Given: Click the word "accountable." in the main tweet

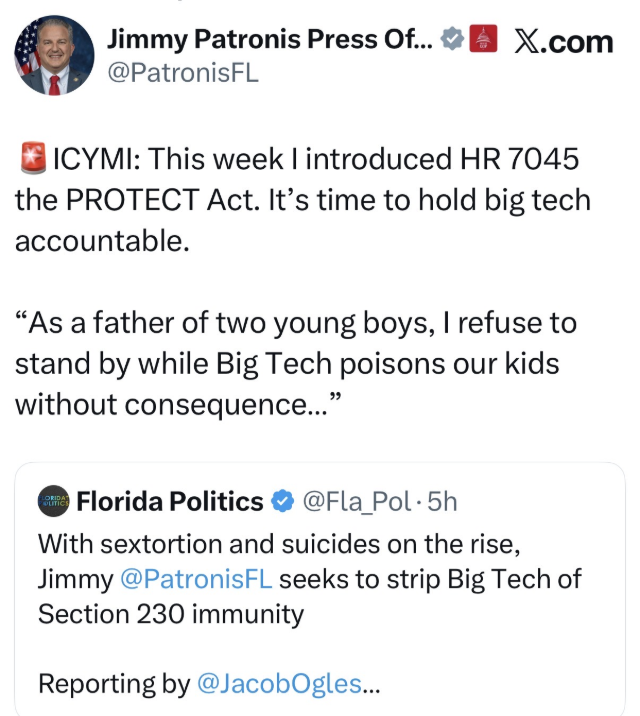Looking at the screenshot, I should (102, 241).
